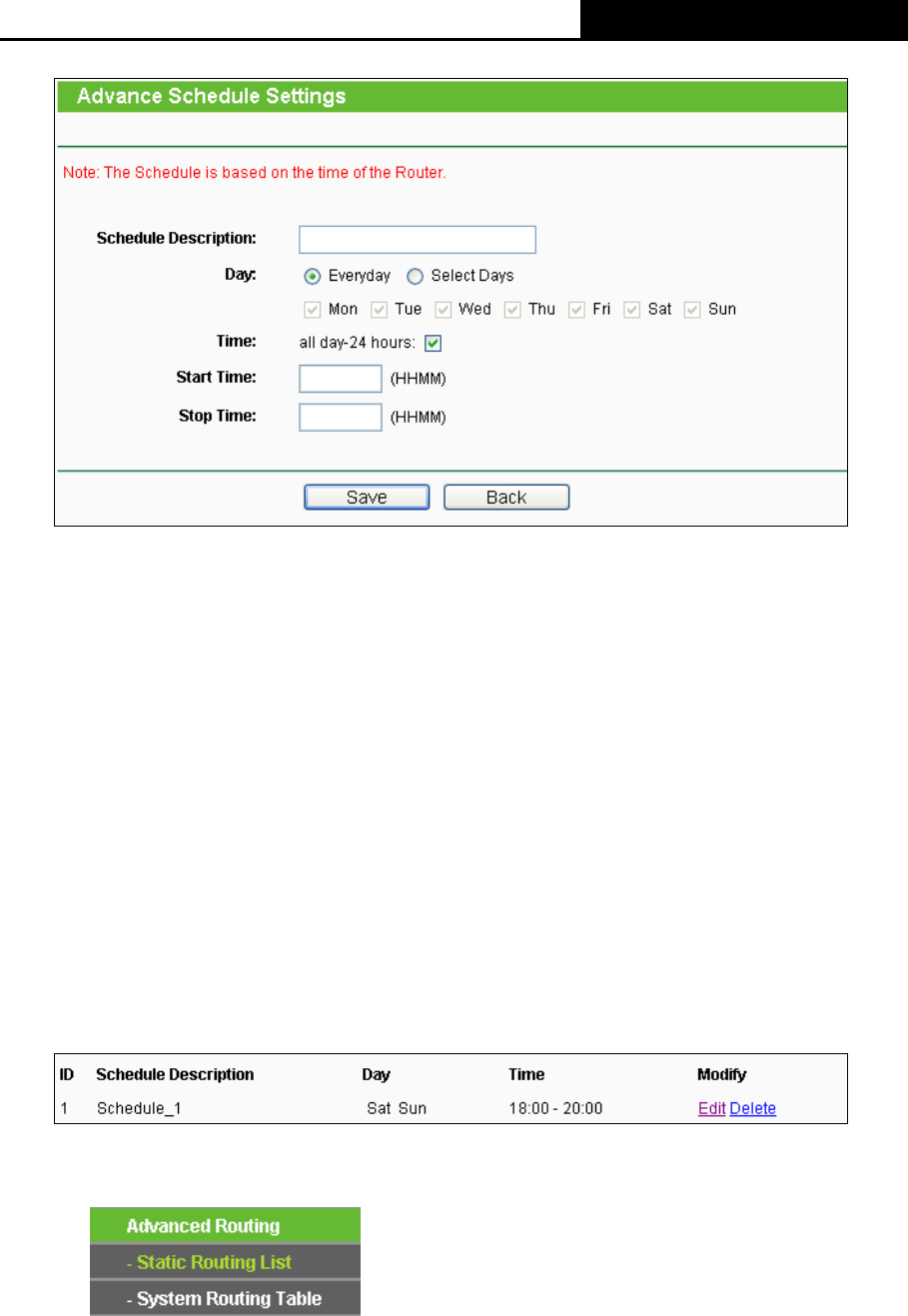The width and height of the screenshot is (908, 1316).
Task: Click the Schedule_1 description cell
Action: 140,1108
